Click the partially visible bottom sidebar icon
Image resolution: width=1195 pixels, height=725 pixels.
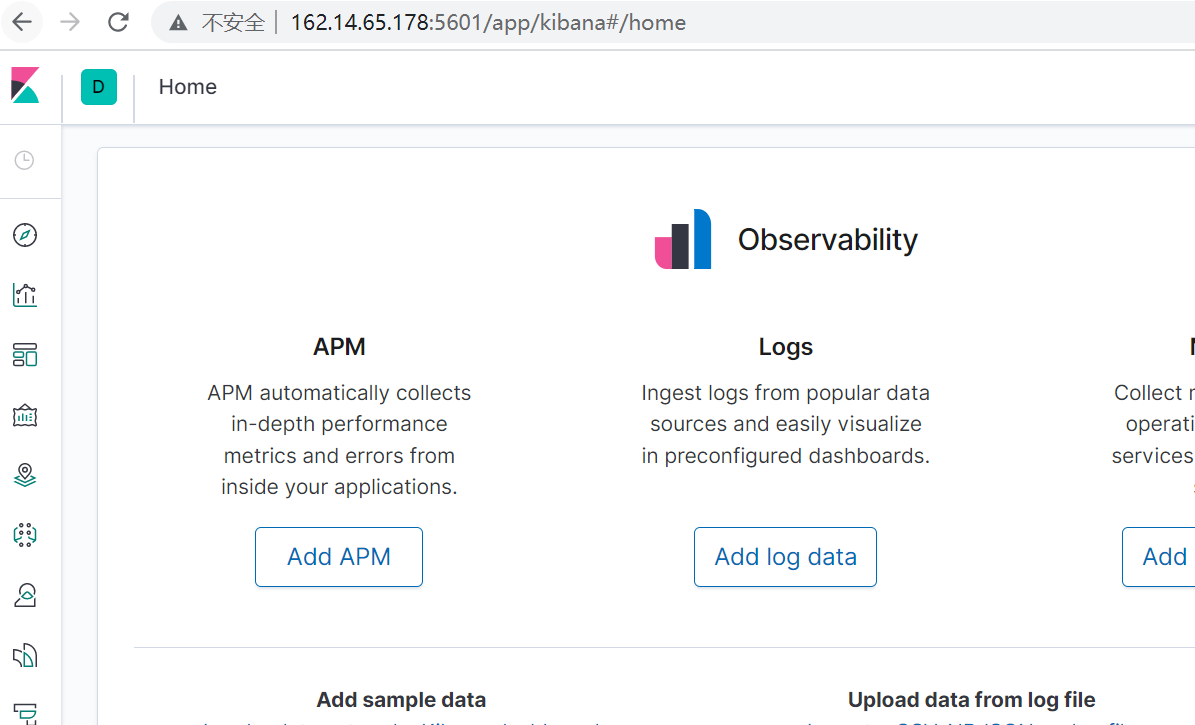(x=25, y=714)
